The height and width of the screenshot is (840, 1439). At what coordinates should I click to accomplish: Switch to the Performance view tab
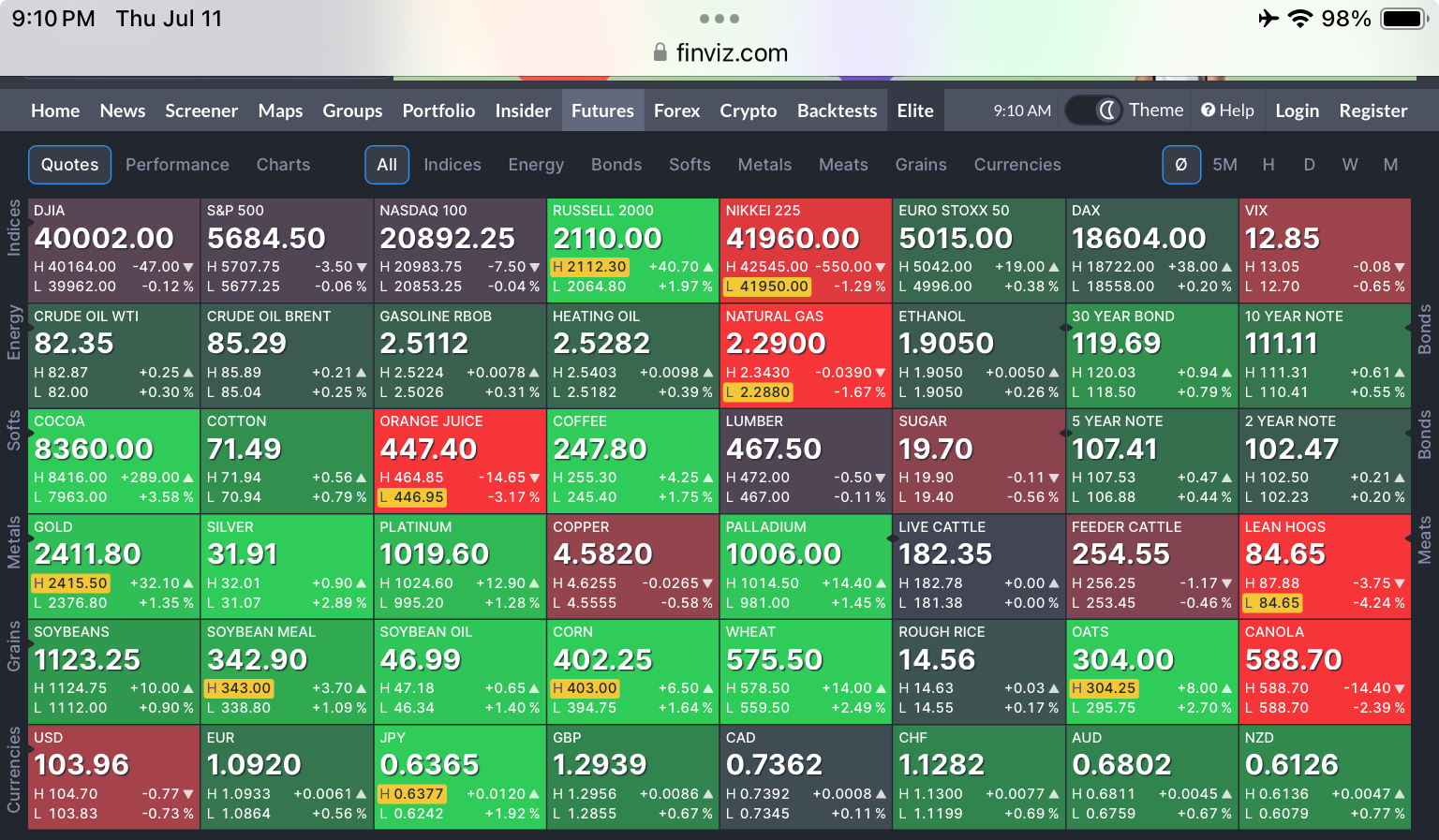[x=177, y=165]
